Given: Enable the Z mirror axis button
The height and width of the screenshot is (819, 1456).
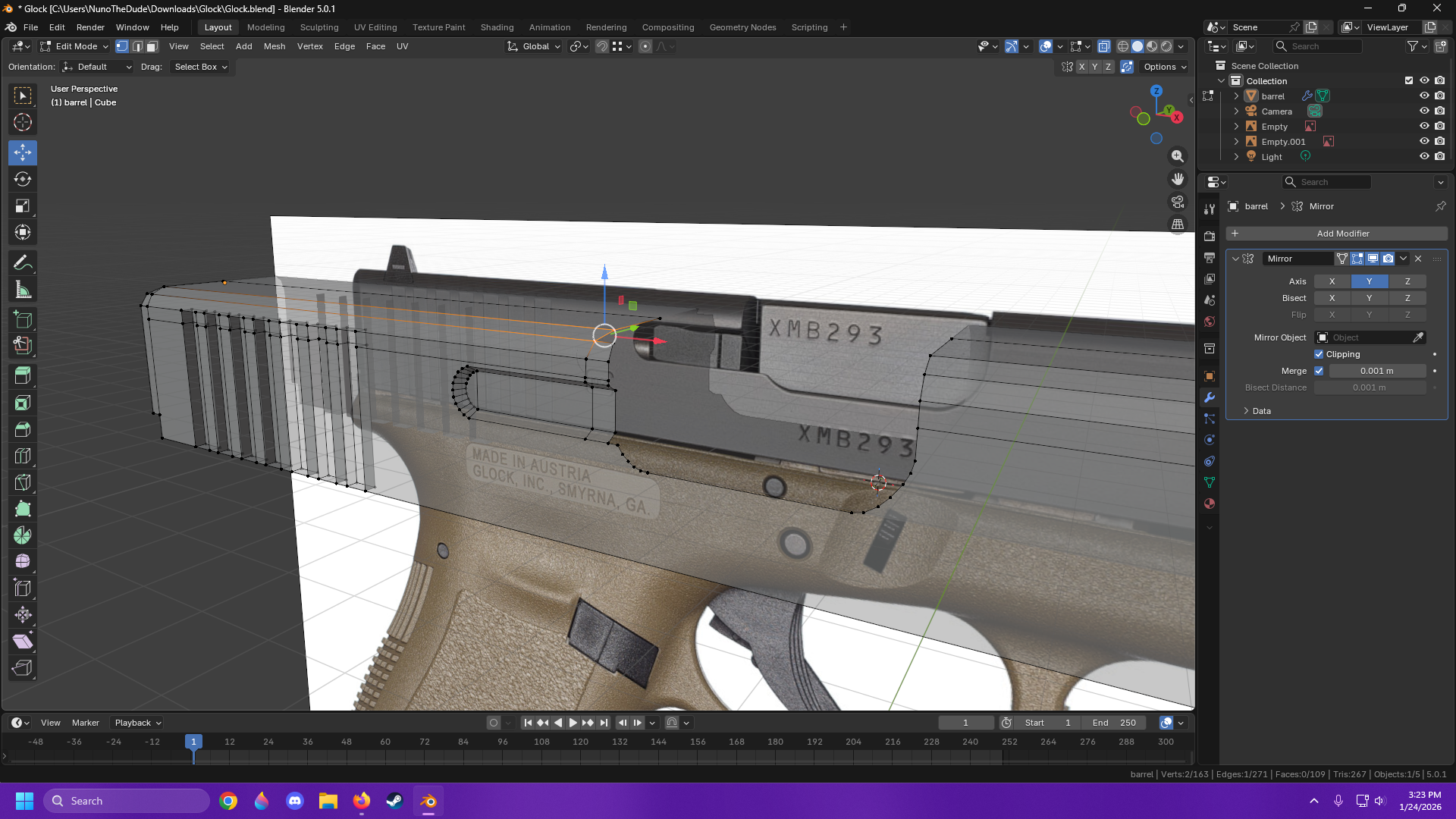Looking at the screenshot, I should coord(1407,281).
